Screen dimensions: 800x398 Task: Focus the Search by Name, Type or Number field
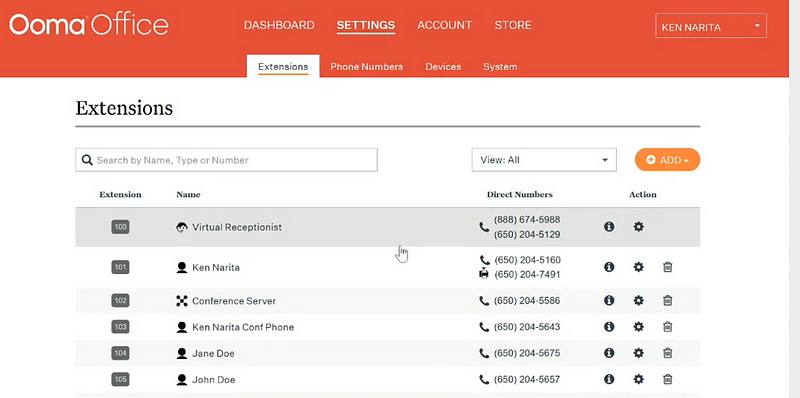(227, 160)
